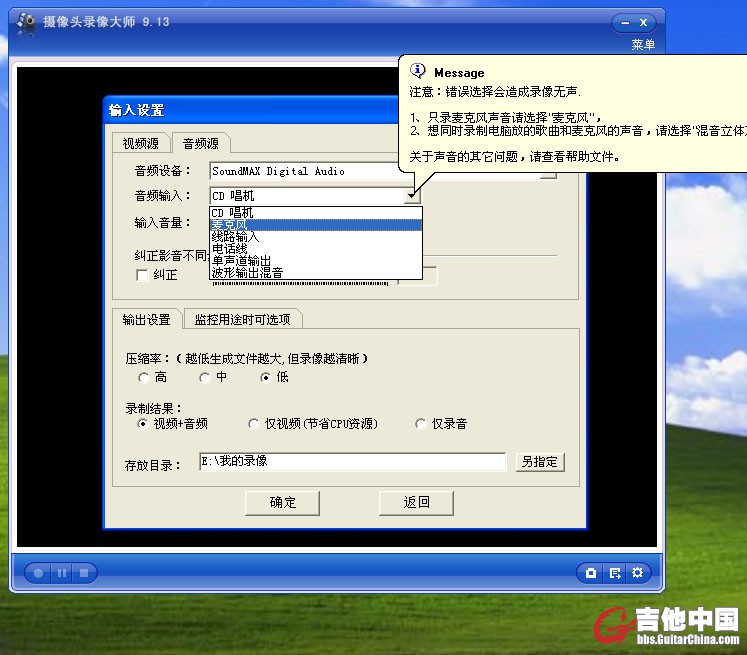Screen dimensions: 747x655
Task: Switch to the 音频源 tab
Action: pyautogui.click(x=201, y=143)
